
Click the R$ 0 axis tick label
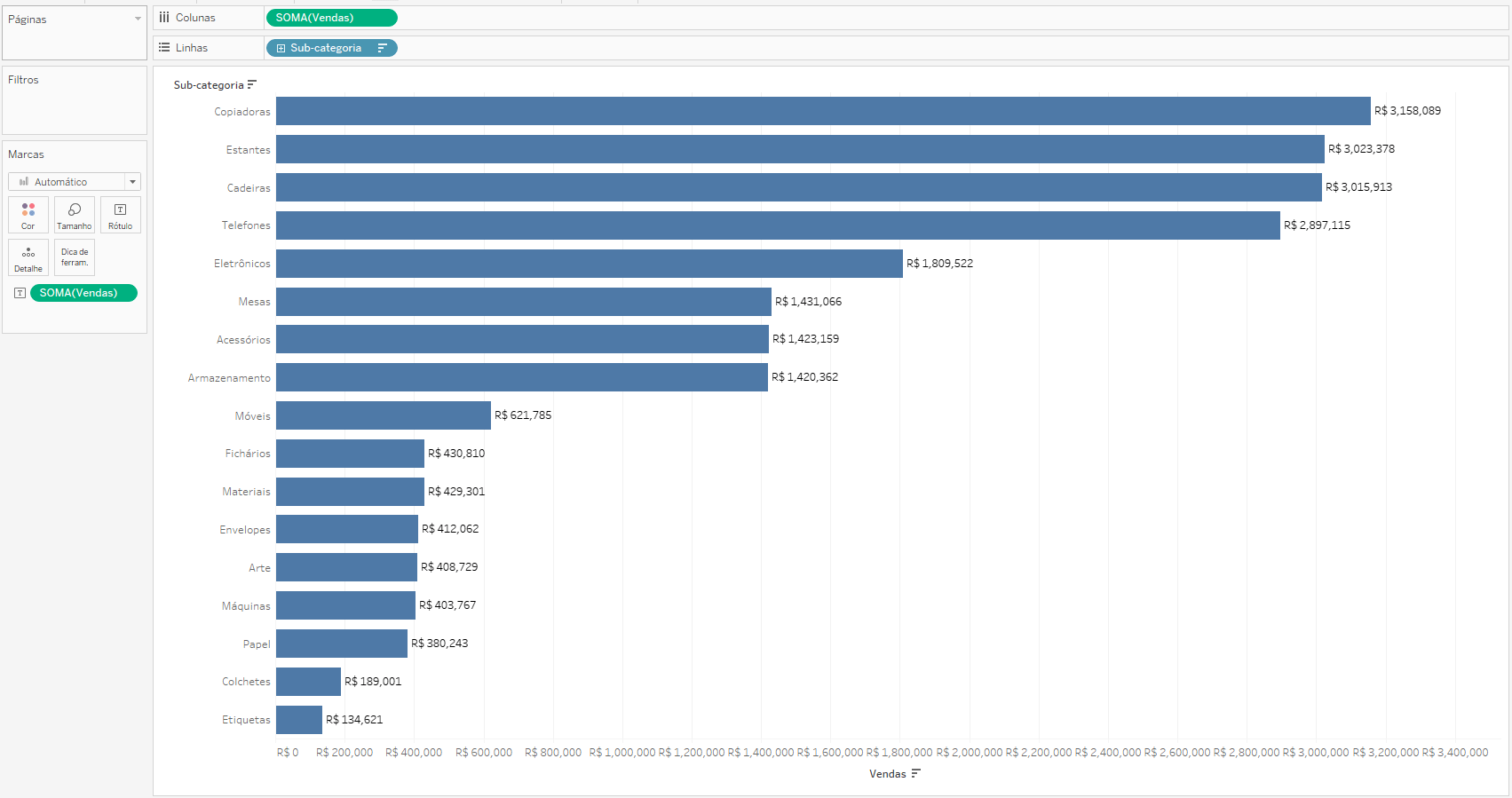point(288,753)
